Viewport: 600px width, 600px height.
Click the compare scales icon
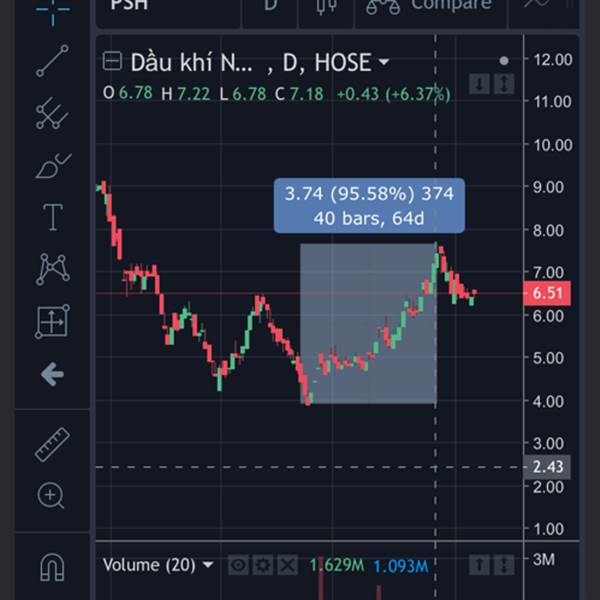pos(383,7)
